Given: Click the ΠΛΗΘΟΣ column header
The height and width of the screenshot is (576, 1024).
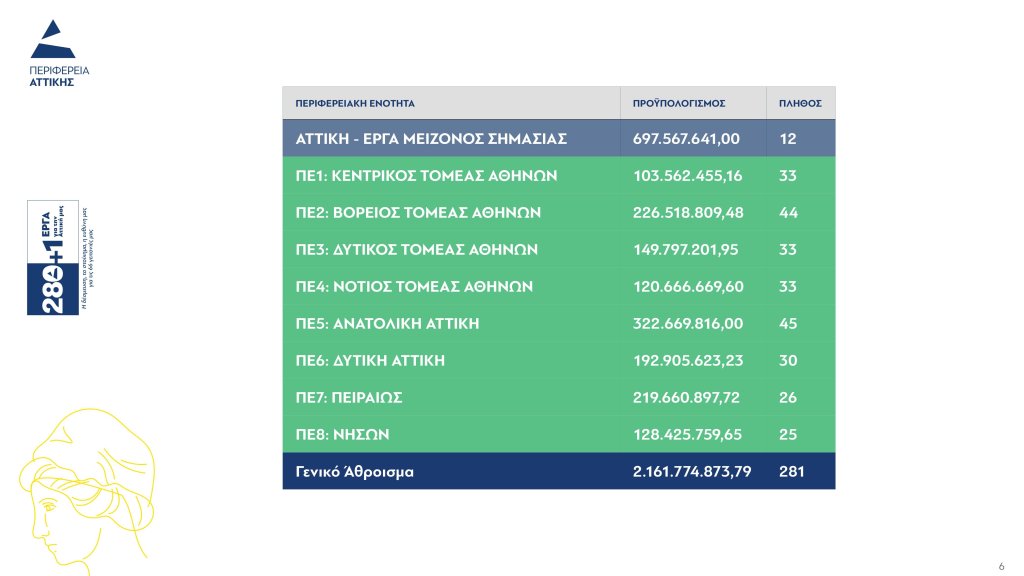Looking at the screenshot, I should [800, 103].
